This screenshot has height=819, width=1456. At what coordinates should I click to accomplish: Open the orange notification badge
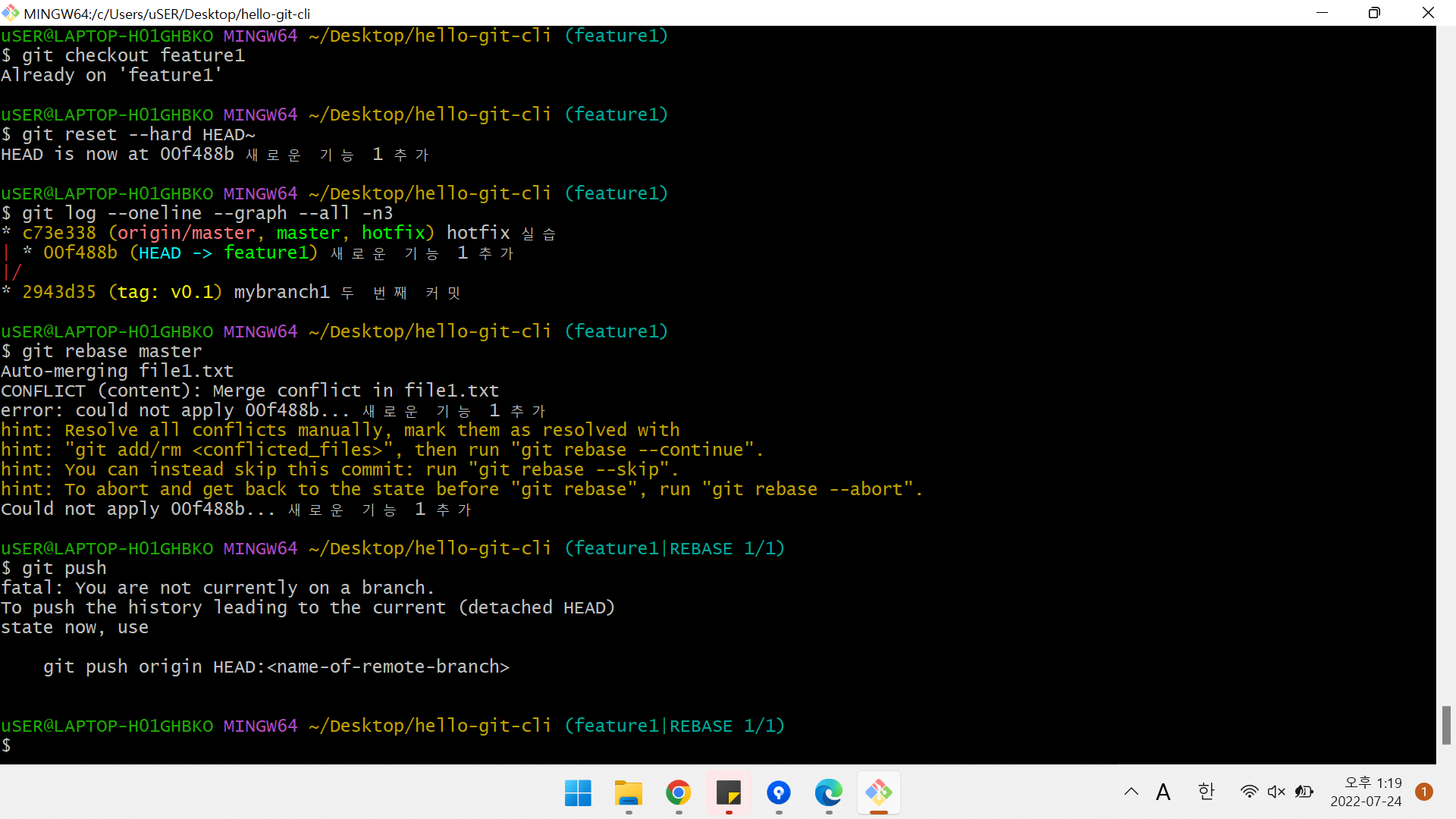point(1423,792)
